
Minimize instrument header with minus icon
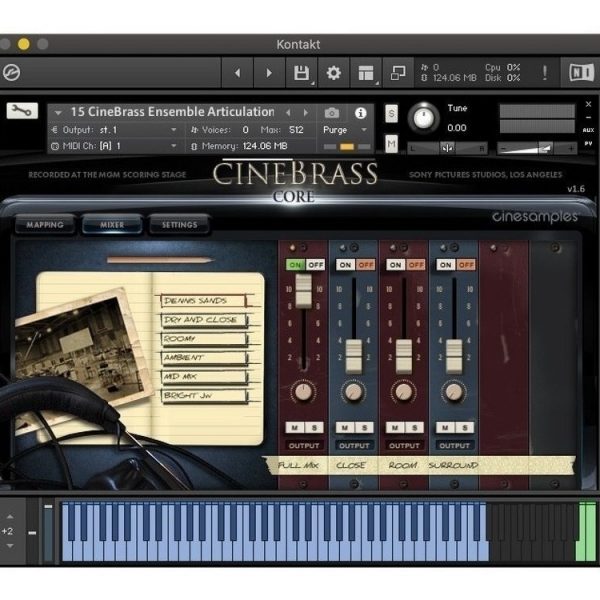coord(589,117)
